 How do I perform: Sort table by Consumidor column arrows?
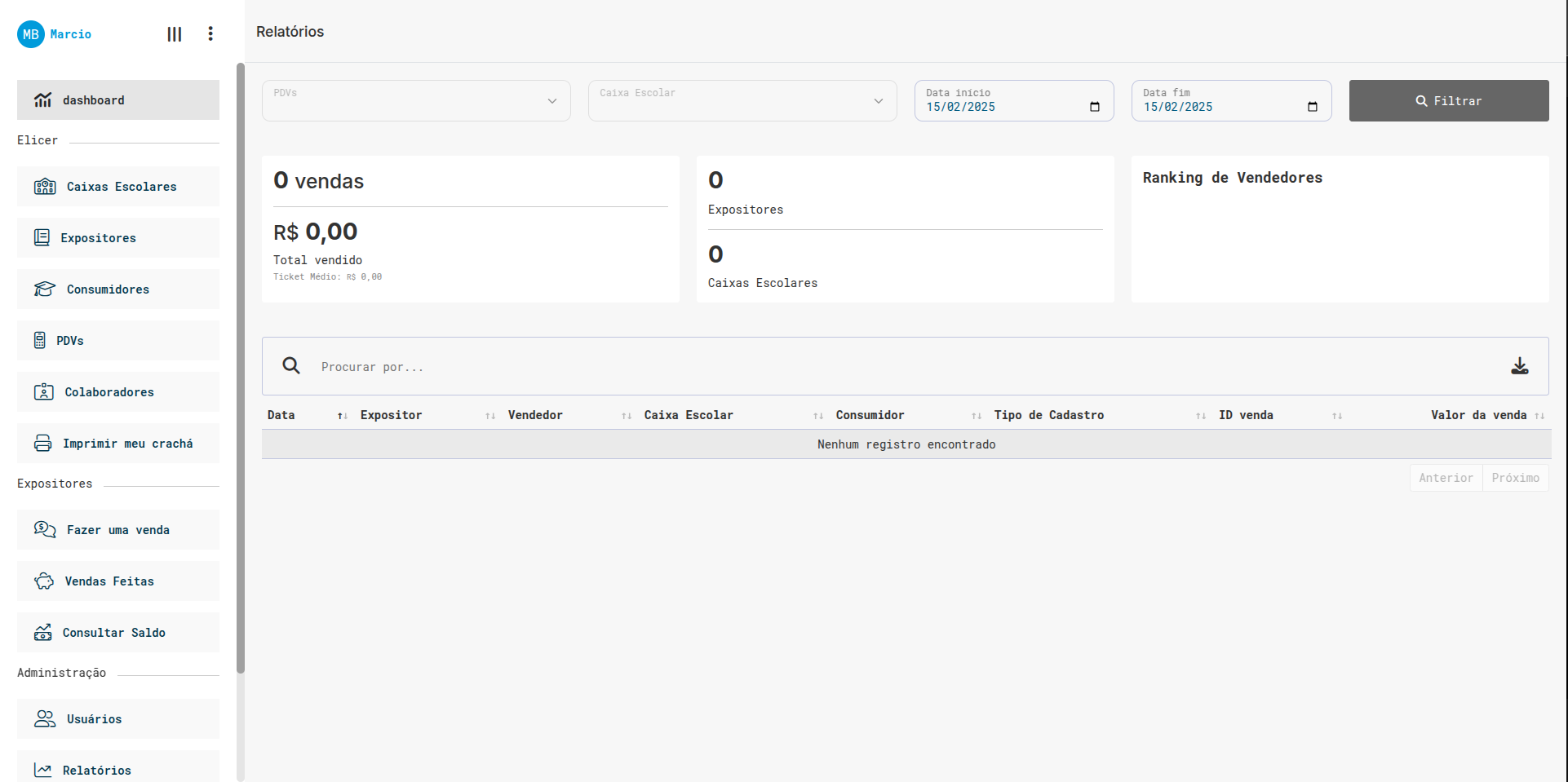click(x=977, y=416)
